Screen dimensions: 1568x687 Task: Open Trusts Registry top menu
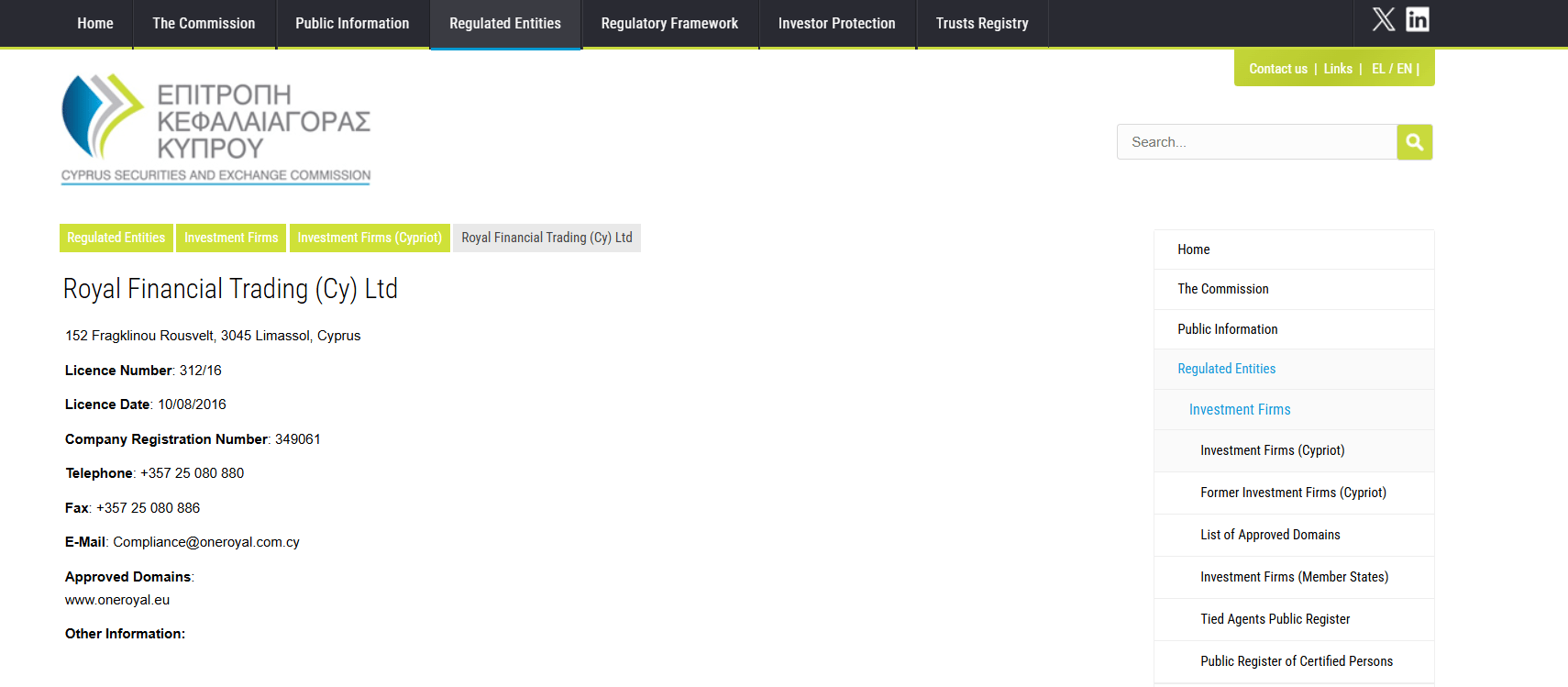[982, 24]
